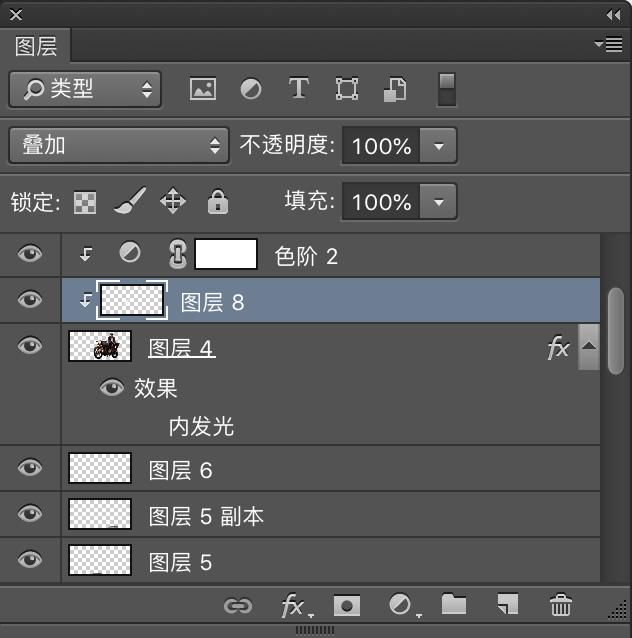Image resolution: width=632 pixels, height=638 pixels.
Task: Hide the 色阶 2 layer
Action: coord(30,254)
